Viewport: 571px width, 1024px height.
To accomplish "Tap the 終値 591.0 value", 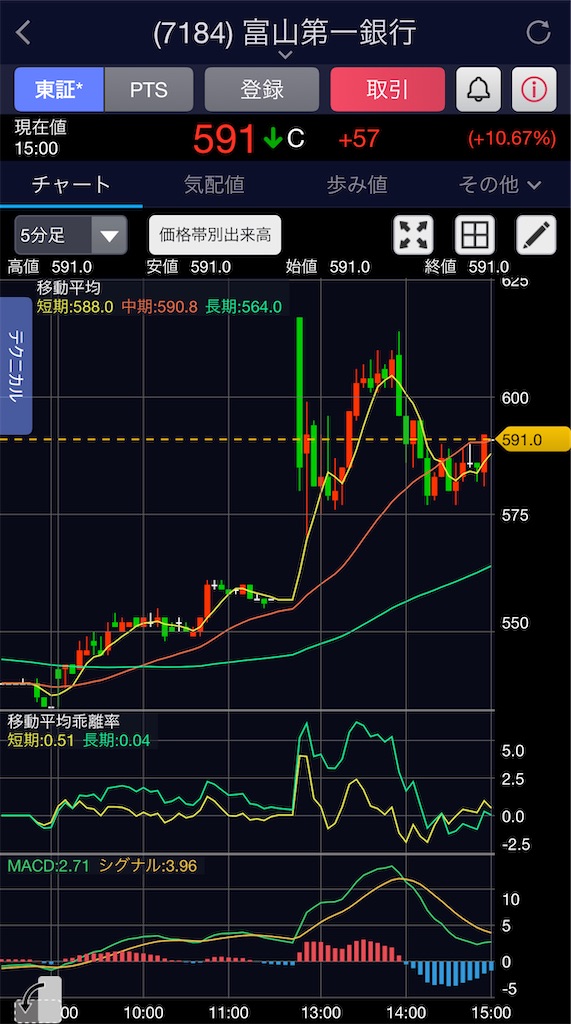I will pos(489,267).
